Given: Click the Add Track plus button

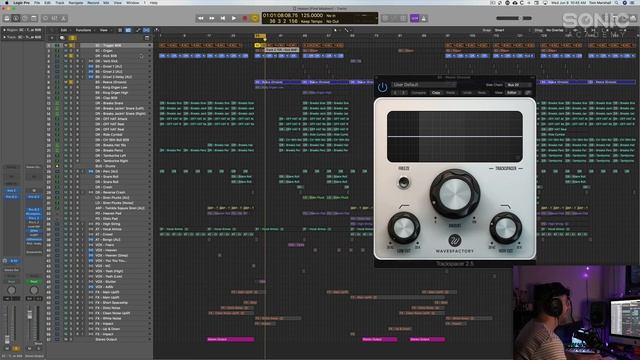Looking at the screenshot, I should (x=52, y=38).
